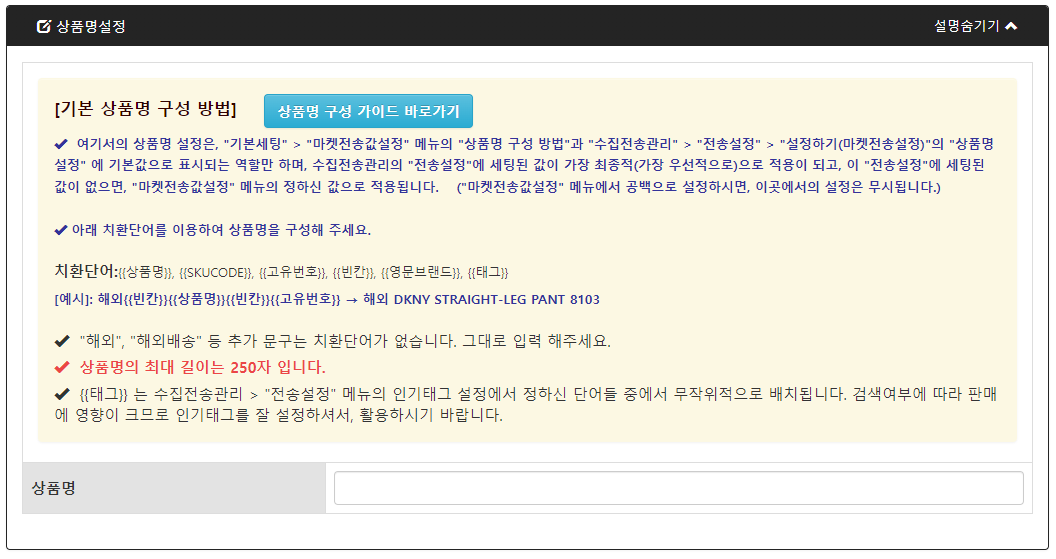This screenshot has width=1056, height=559.
Task: Click the [기본 상품명 구성 방법] heading
Action: point(146,109)
